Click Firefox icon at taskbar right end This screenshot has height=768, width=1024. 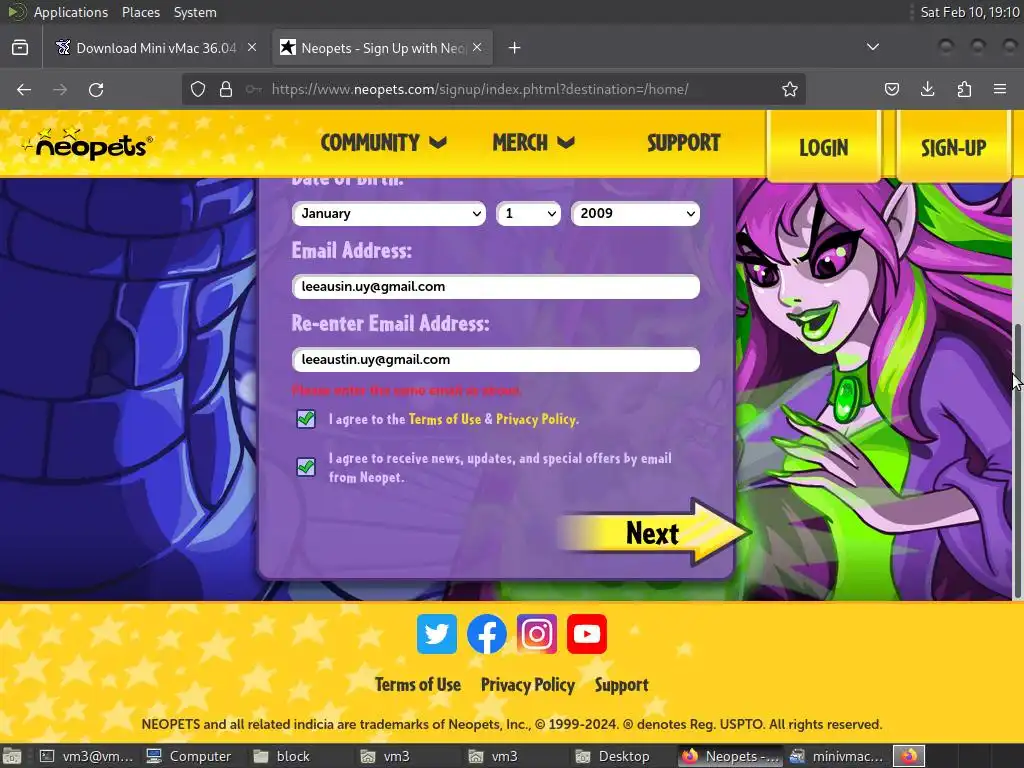[909, 756]
